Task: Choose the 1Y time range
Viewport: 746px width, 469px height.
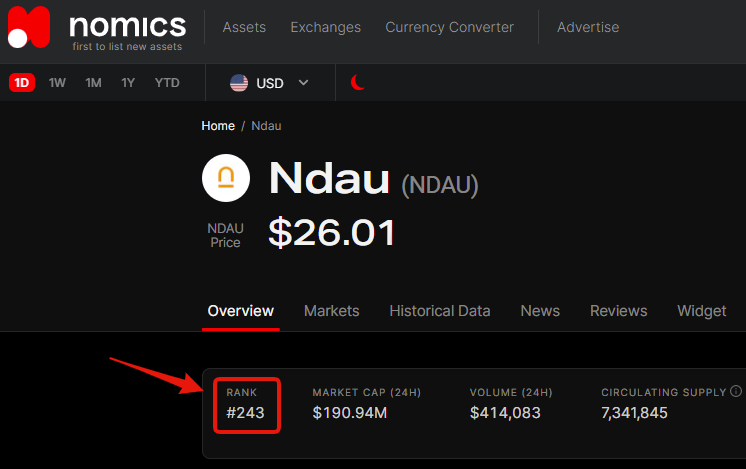Action: coord(128,83)
